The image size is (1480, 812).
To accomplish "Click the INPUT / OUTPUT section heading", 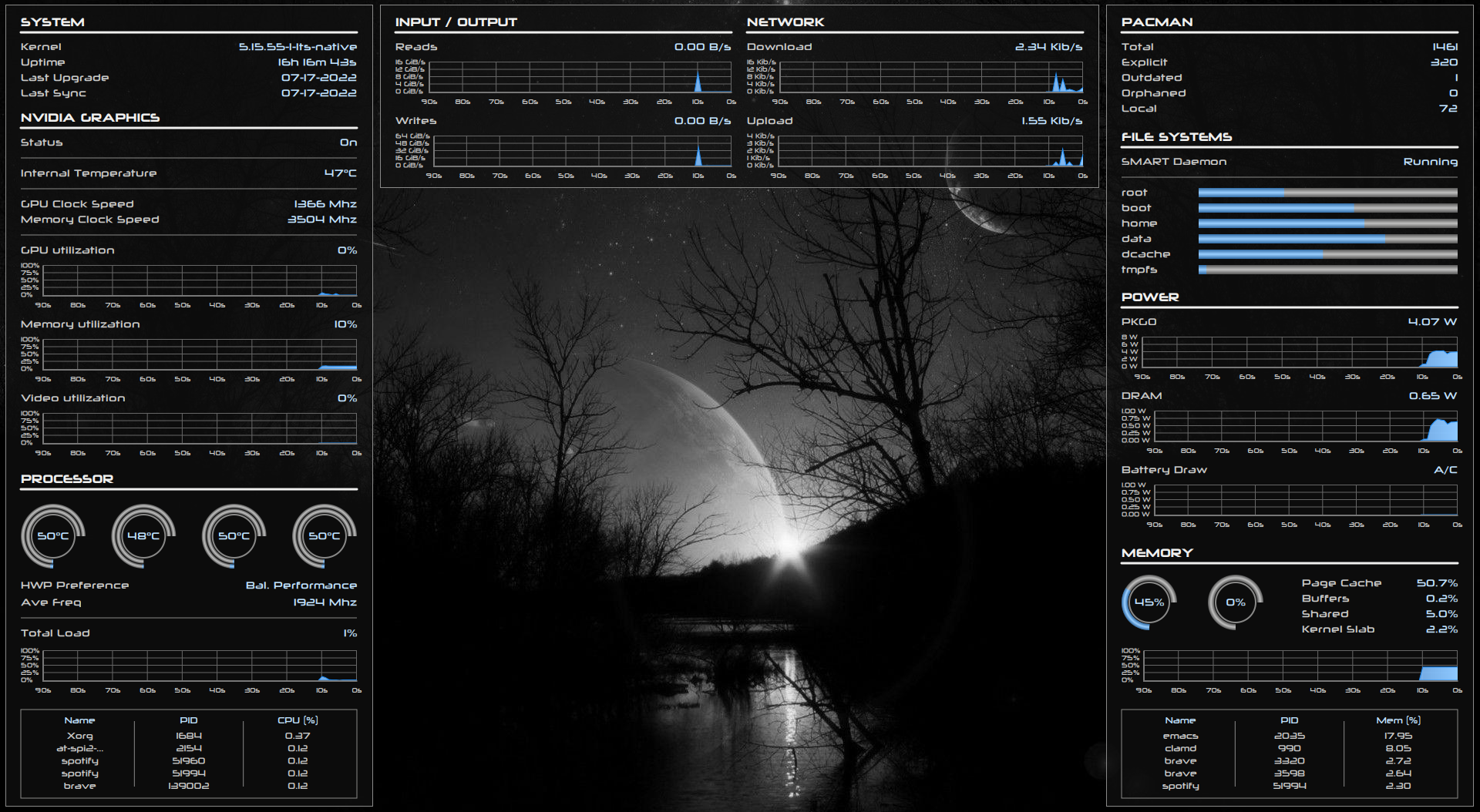I will click(456, 22).
